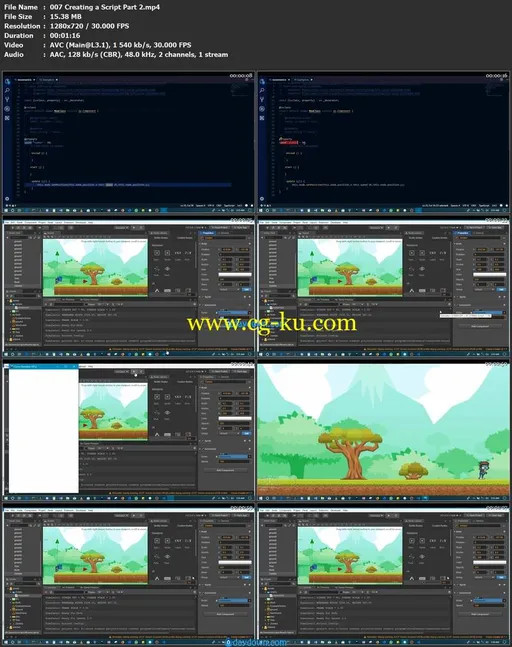The image size is (512, 647).
Task: Open Search icon in first VS Code frame
Action: click(7, 90)
